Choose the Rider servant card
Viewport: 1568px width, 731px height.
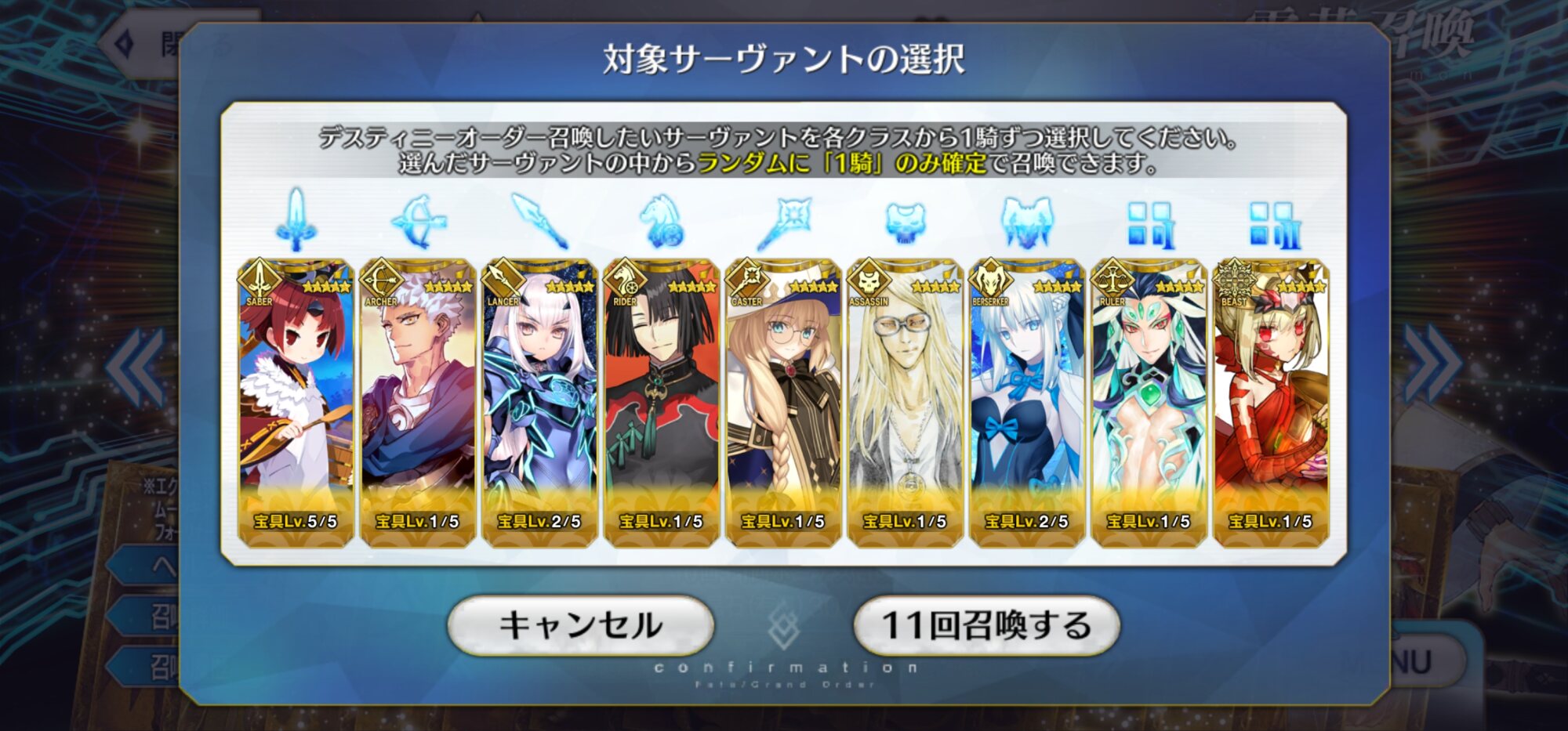click(662, 403)
